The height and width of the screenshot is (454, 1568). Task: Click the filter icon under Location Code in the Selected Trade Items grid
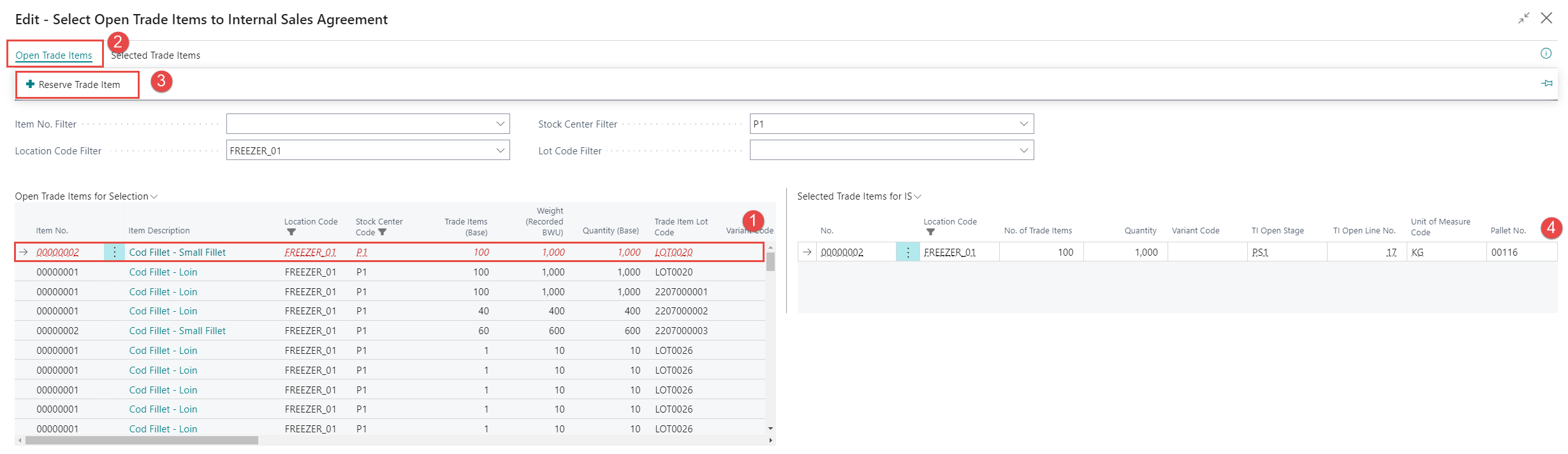tap(930, 232)
